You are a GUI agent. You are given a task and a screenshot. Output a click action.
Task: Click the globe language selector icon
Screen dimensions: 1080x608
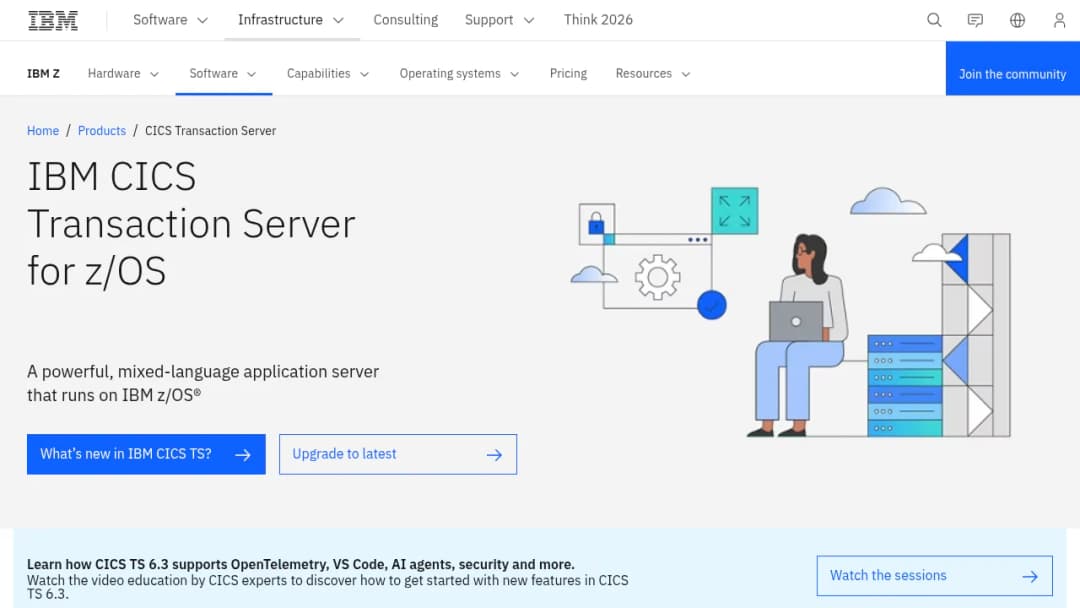[1017, 20]
